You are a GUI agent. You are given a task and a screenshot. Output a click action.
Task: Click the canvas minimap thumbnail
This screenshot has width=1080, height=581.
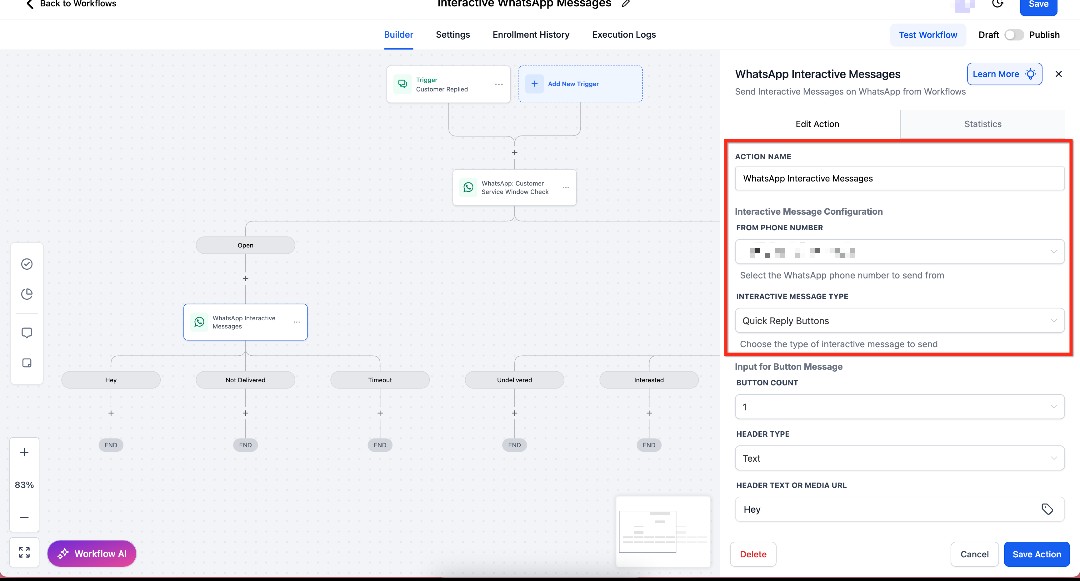coord(663,531)
